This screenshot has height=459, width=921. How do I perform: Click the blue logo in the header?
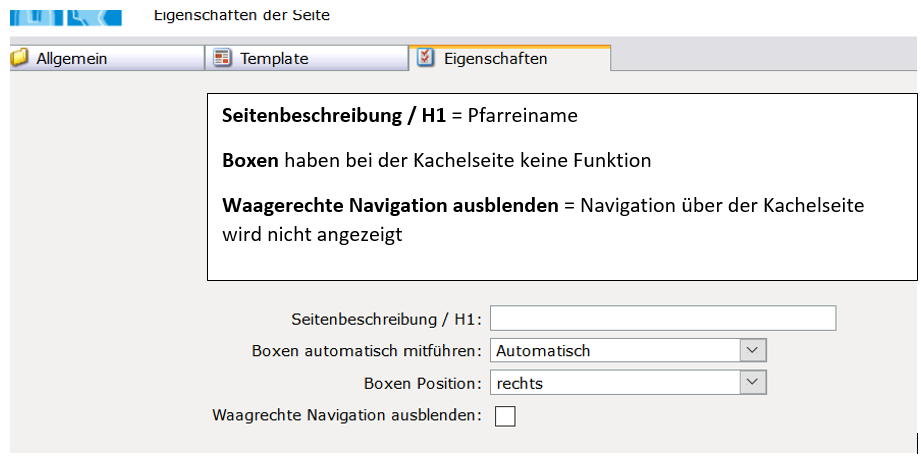(x=66, y=16)
